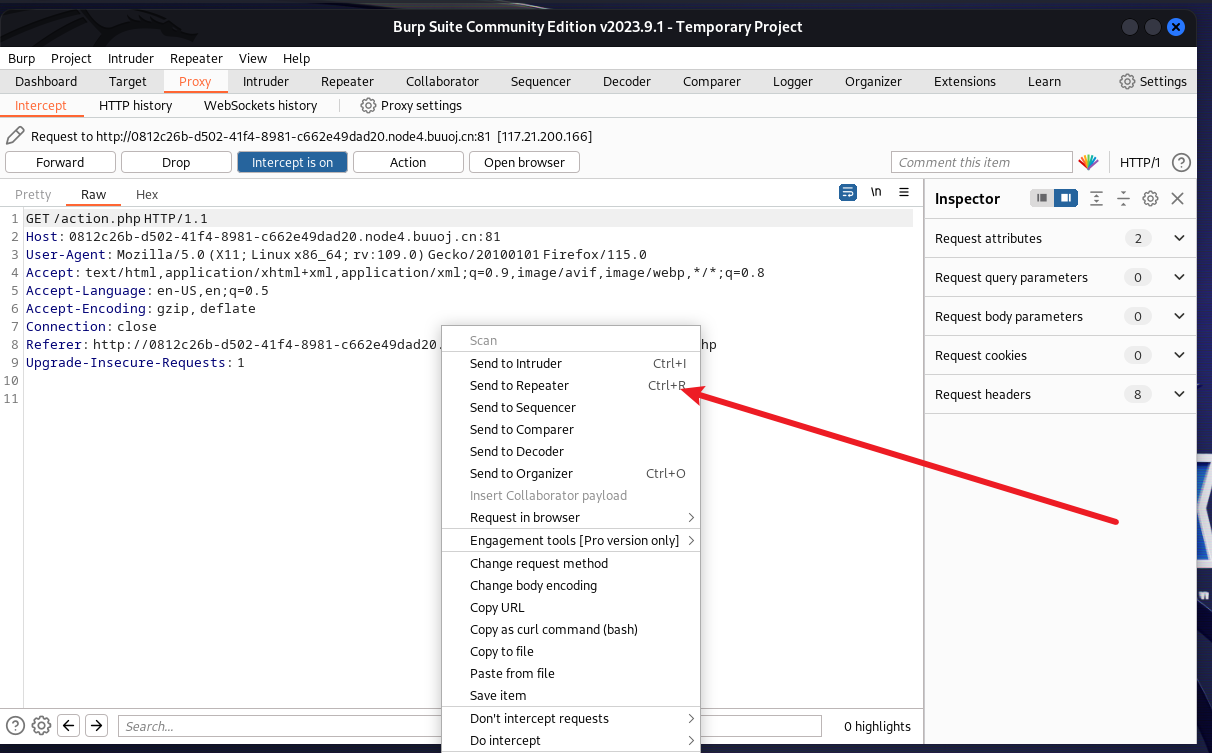Toggle message line wrap icon

[x=848, y=192]
